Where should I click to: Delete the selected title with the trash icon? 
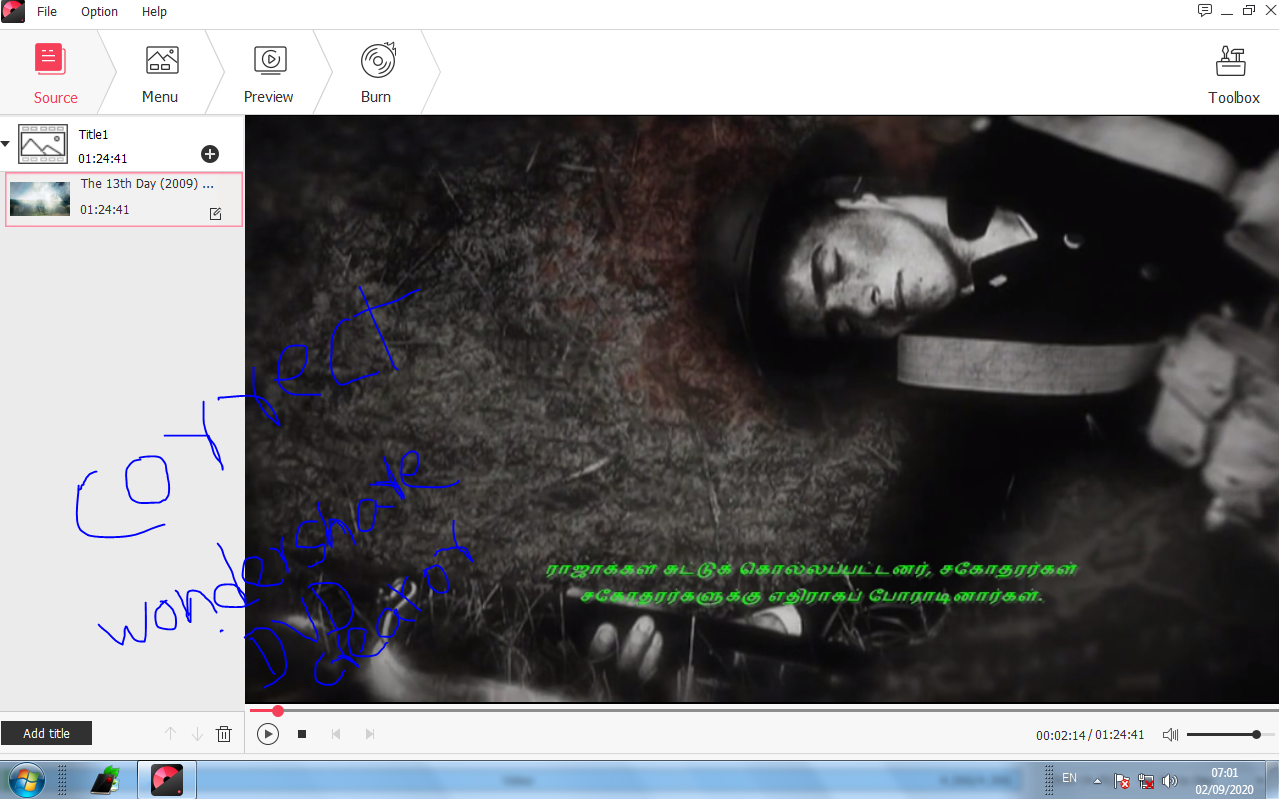224,734
